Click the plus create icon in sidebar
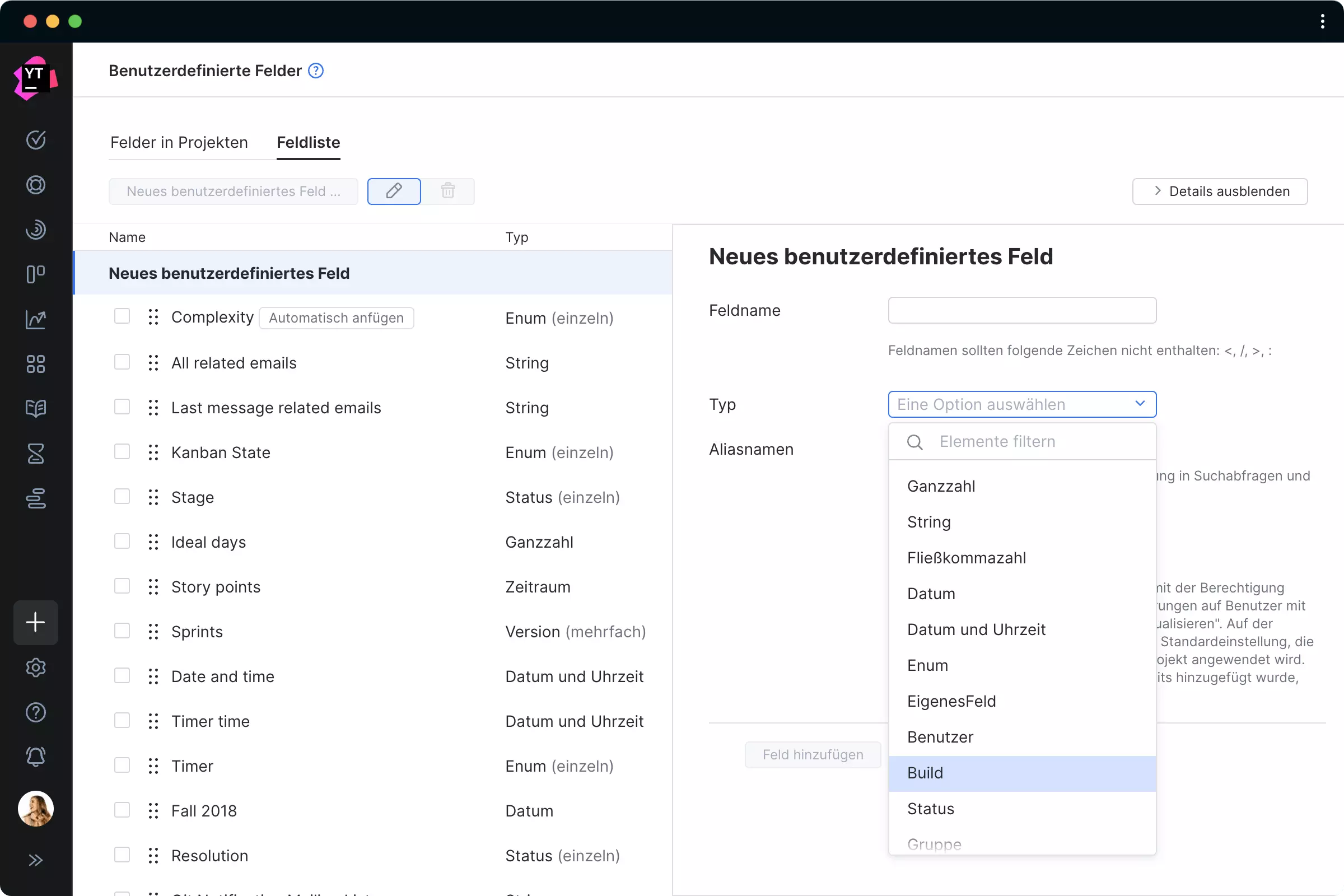Viewport: 1344px width, 896px height. coord(35,622)
